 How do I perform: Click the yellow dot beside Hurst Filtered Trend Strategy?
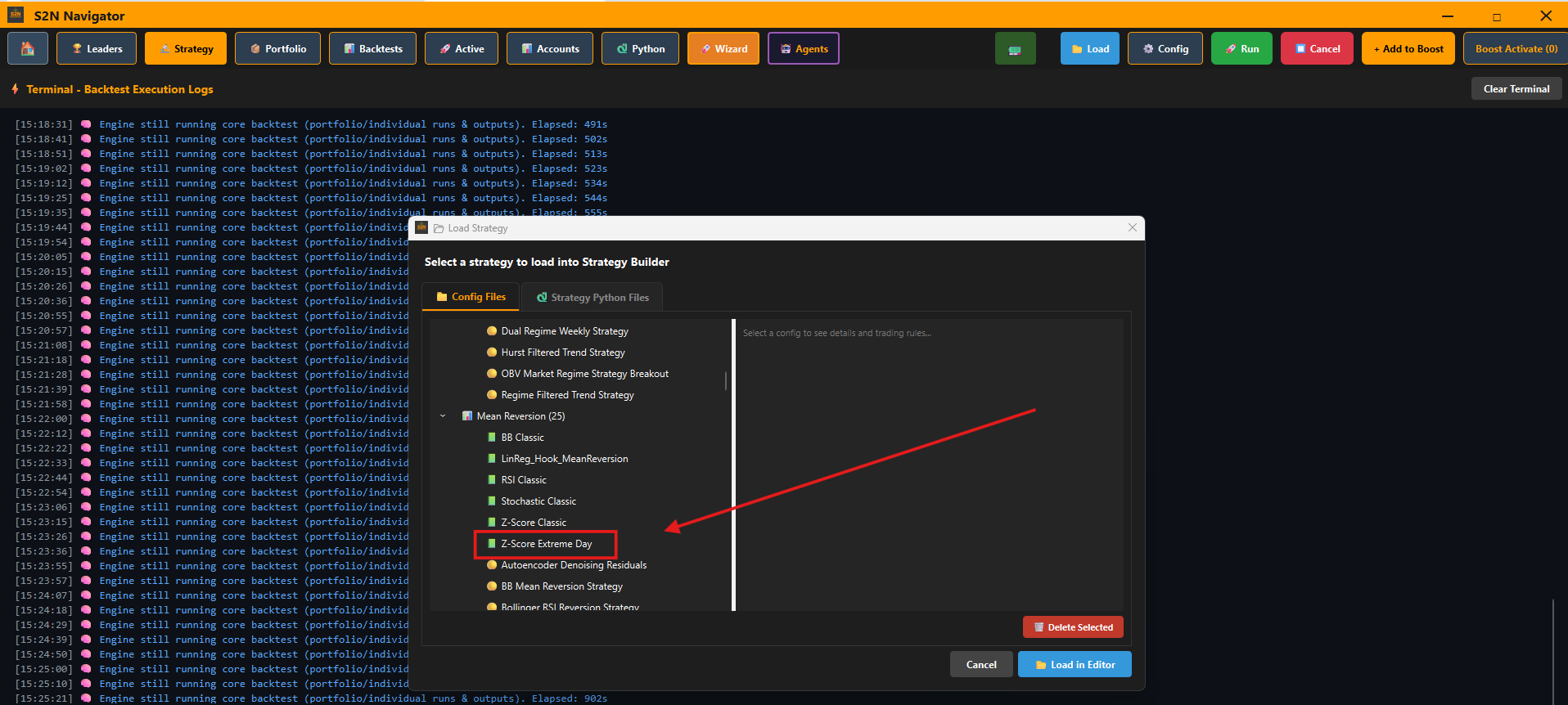(492, 352)
